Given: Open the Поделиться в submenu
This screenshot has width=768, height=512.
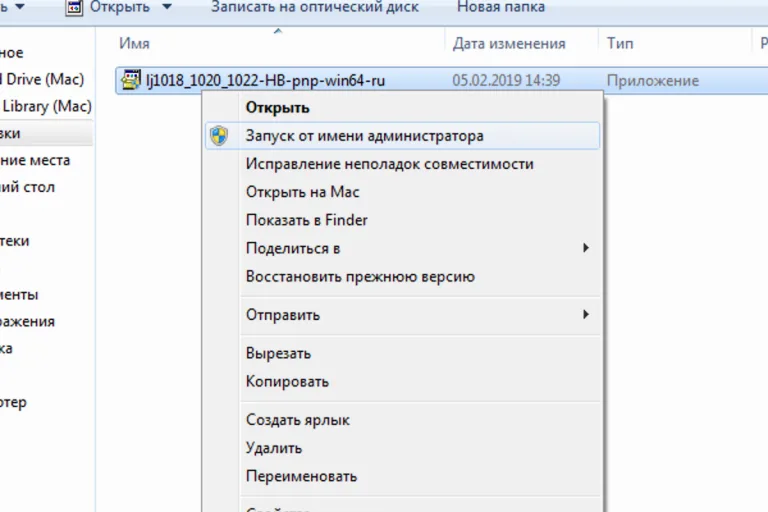Looking at the screenshot, I should pyautogui.click(x=402, y=248).
